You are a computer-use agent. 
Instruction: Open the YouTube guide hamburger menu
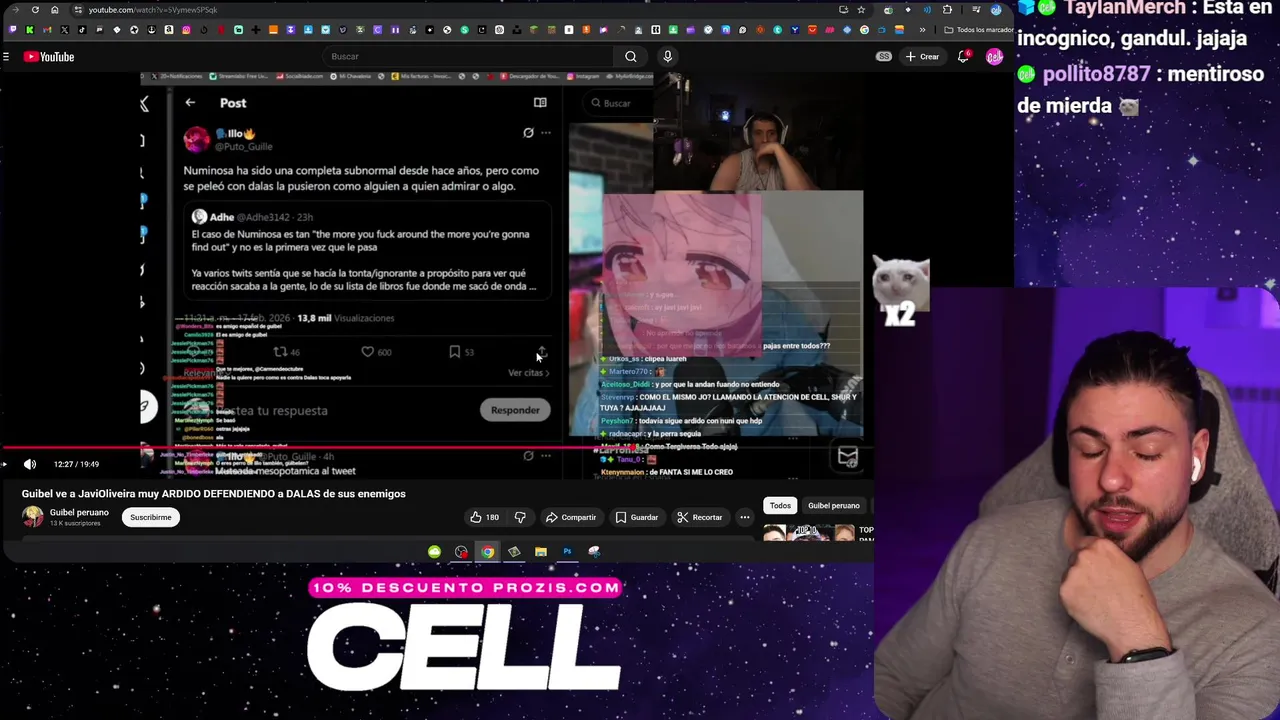tap(6, 57)
